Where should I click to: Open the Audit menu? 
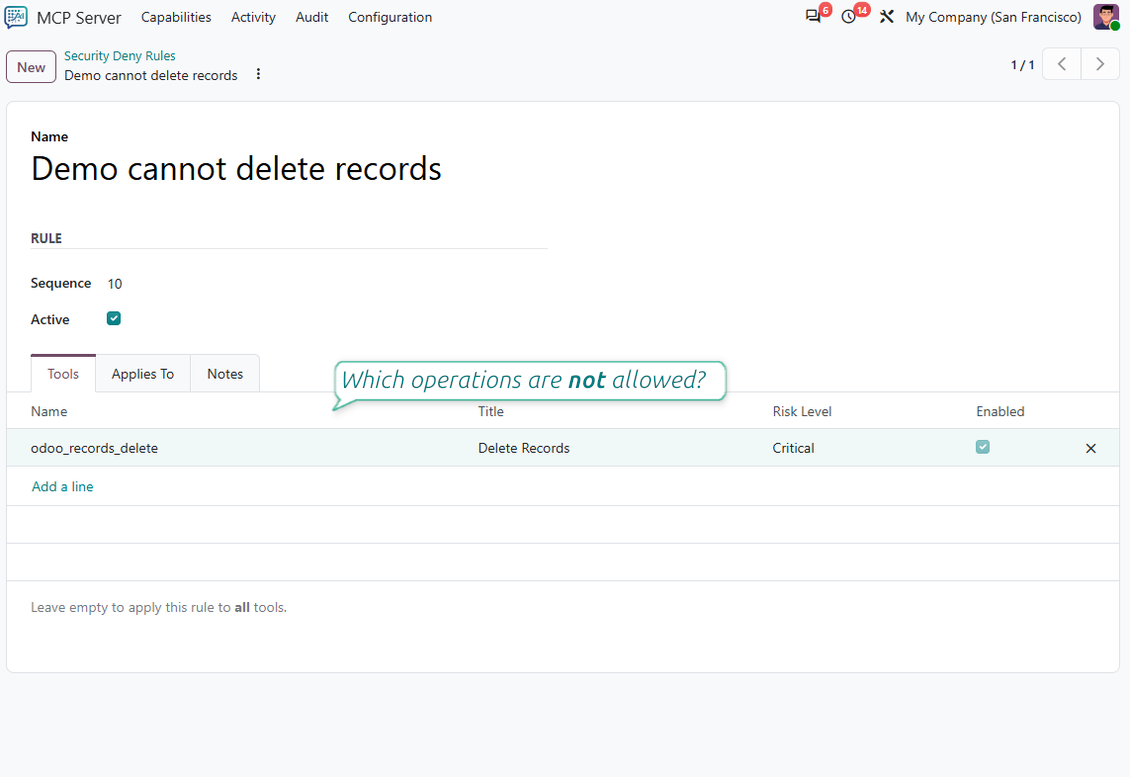point(312,17)
